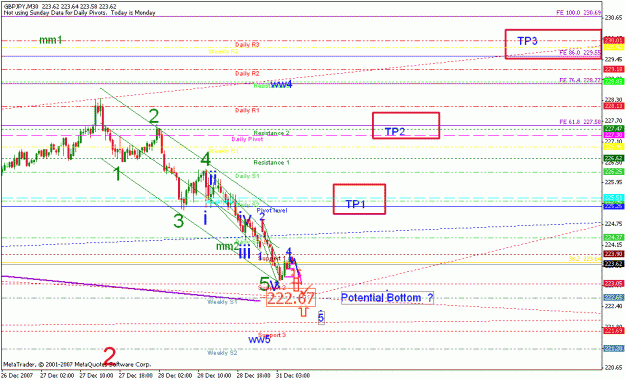Click the Daily R3 pivot label
This screenshot has height=380, width=625.
point(247,45)
